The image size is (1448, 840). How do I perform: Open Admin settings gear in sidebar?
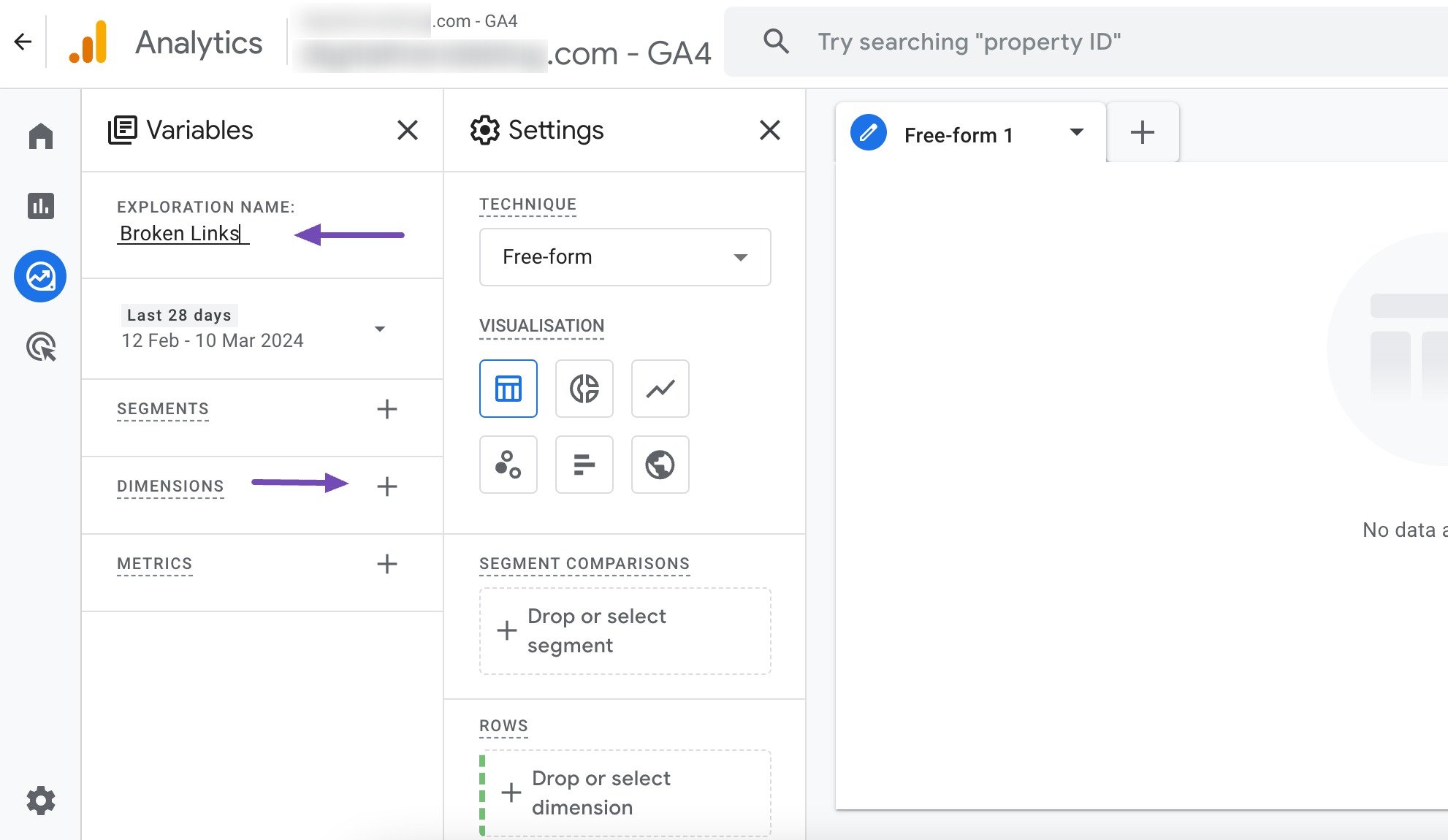click(40, 801)
